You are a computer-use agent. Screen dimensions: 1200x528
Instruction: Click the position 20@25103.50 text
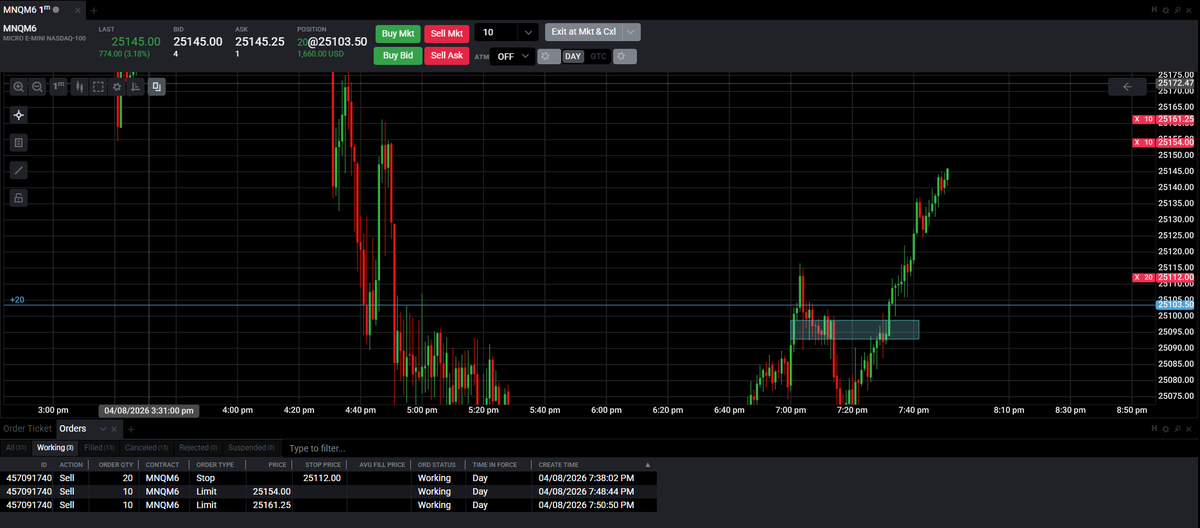332,42
